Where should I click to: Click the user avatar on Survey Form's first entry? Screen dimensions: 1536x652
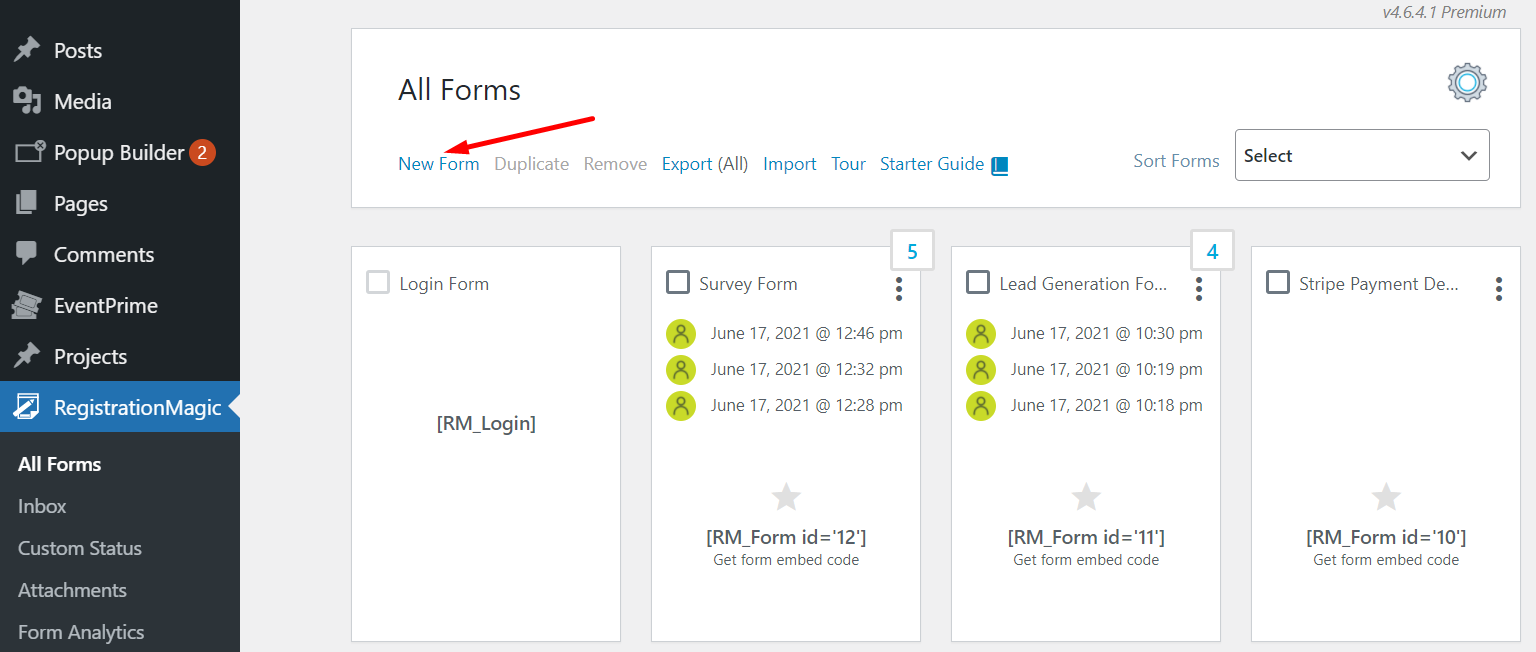(x=681, y=333)
